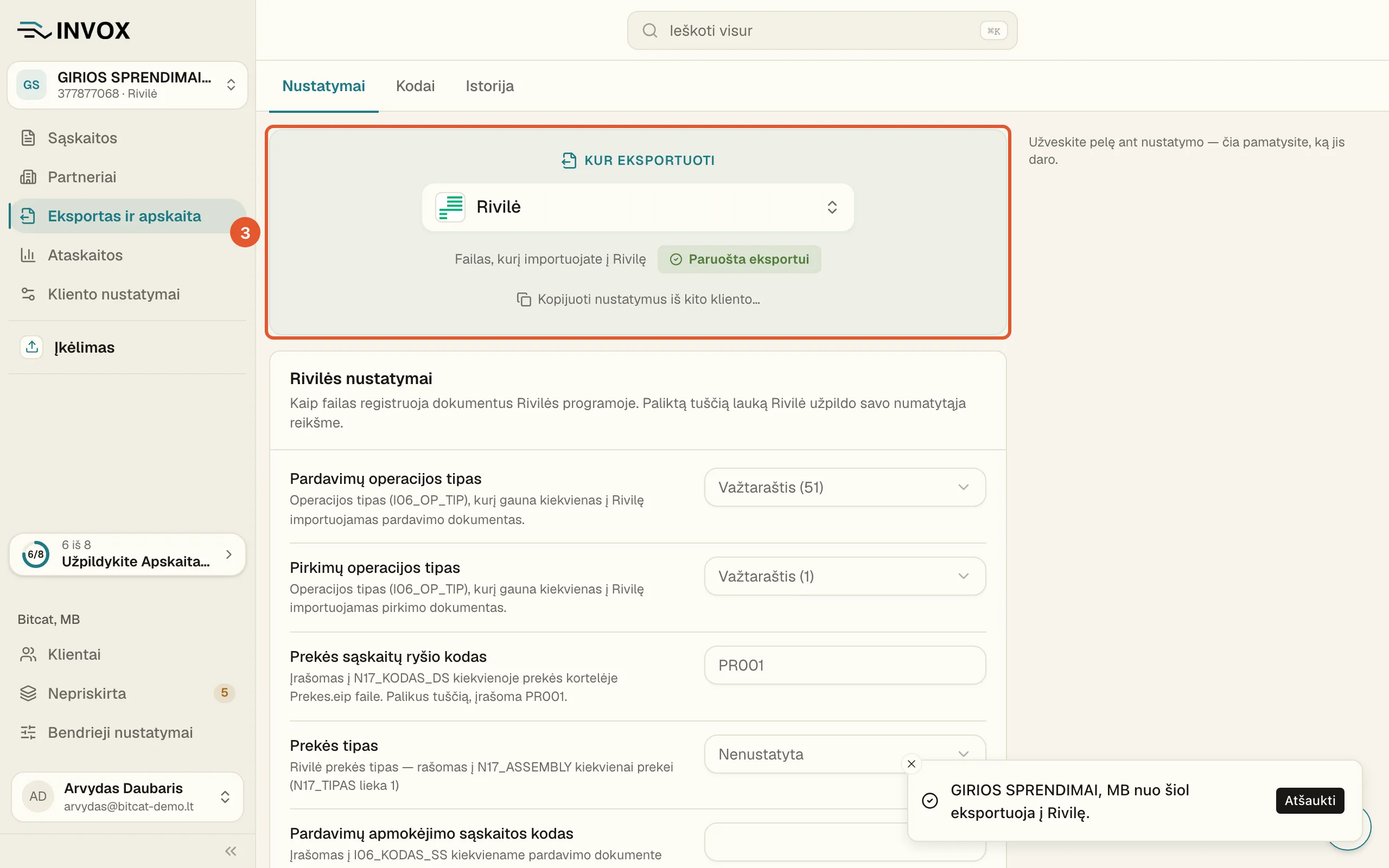
Task: Go to Partneriai section
Action: [128, 177]
